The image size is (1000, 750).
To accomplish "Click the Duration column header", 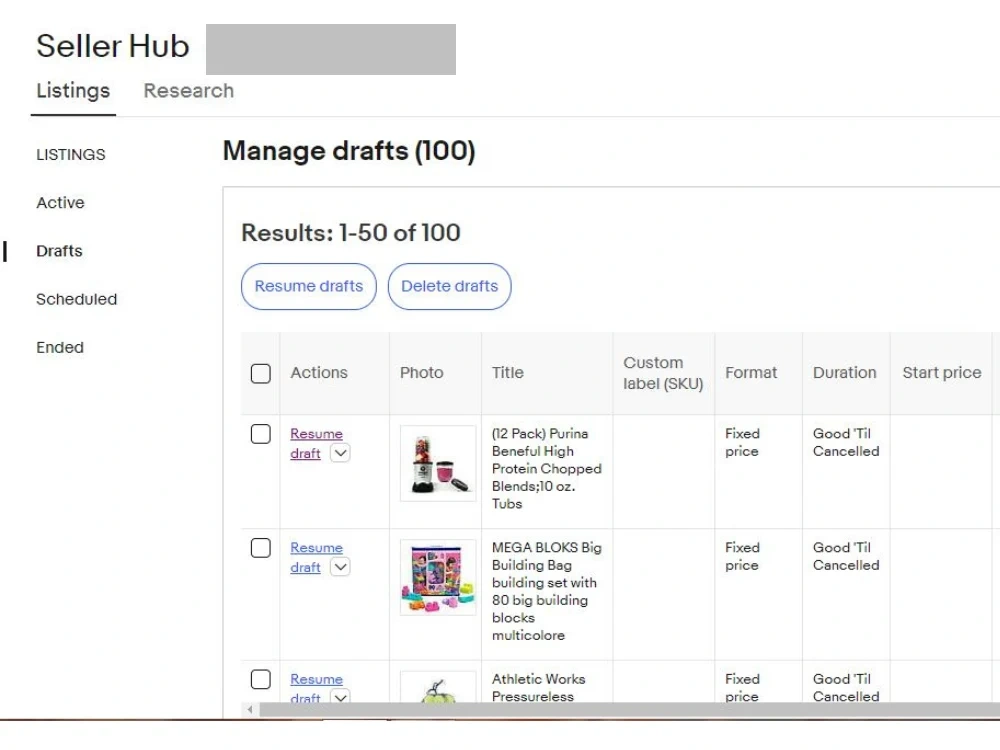I will (845, 373).
